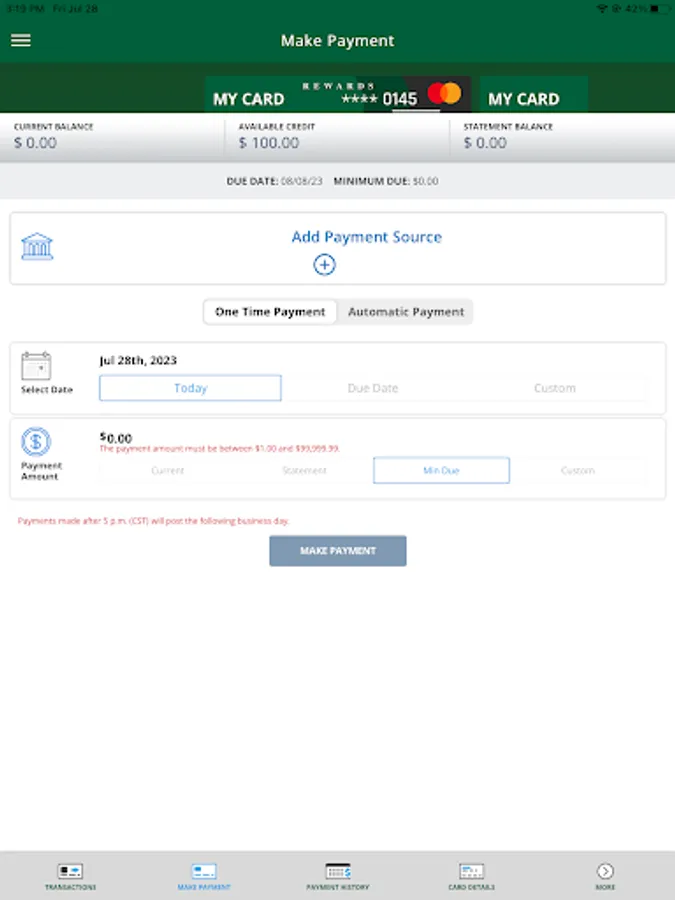Open the hamburger navigation menu
Viewport: 675px width, 900px height.
pos(21,40)
